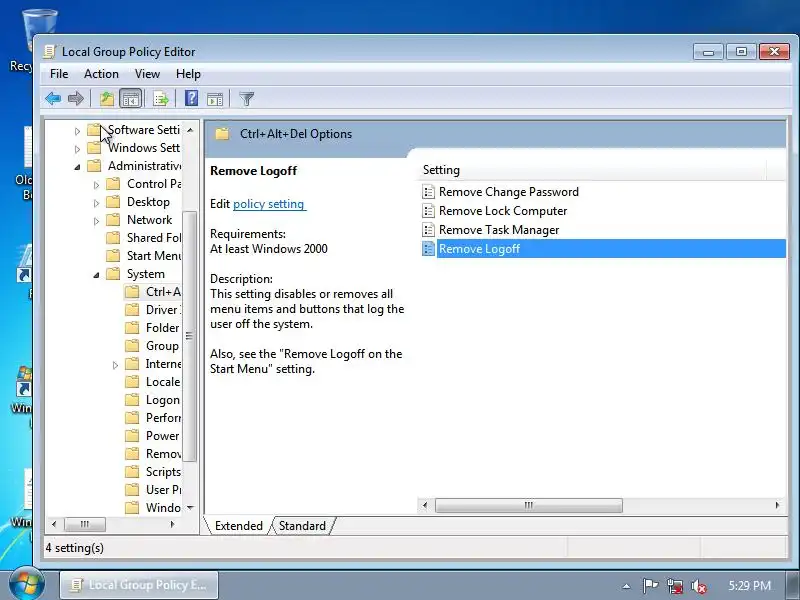Click the Software Settings folder icon

[x=93, y=130]
